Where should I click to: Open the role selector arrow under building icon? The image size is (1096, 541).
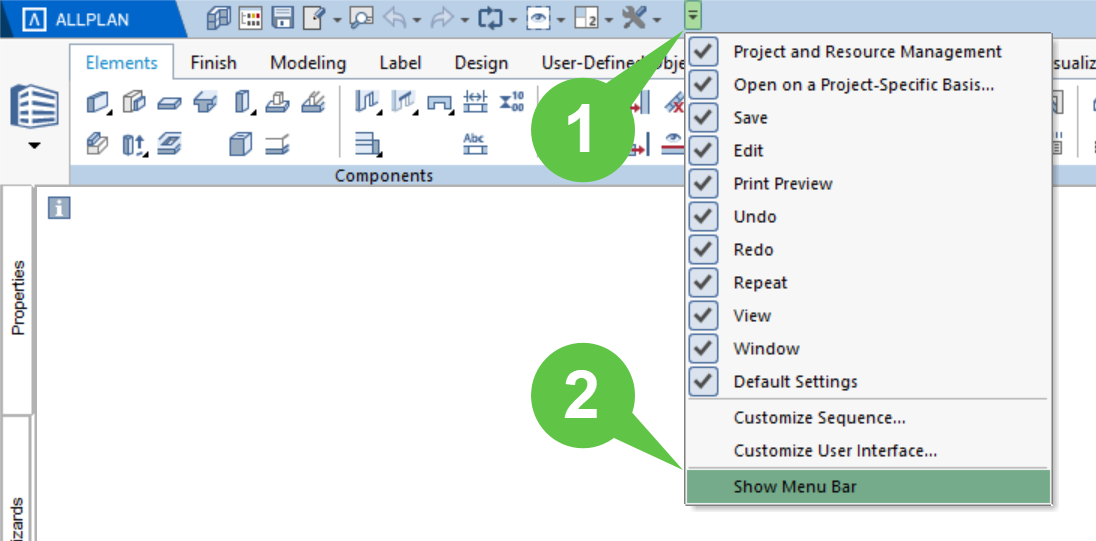[x=34, y=146]
